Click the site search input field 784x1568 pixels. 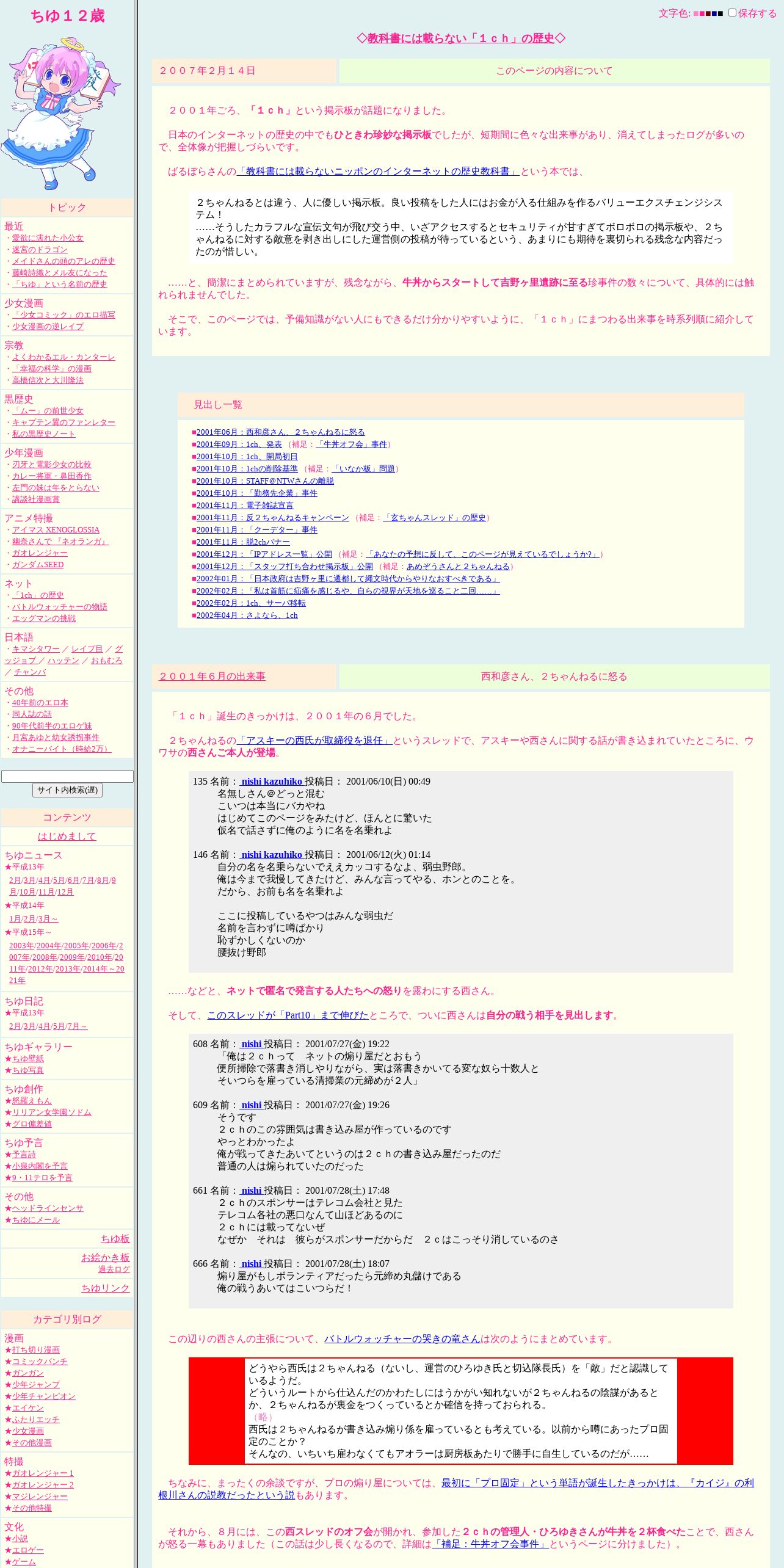point(67,776)
